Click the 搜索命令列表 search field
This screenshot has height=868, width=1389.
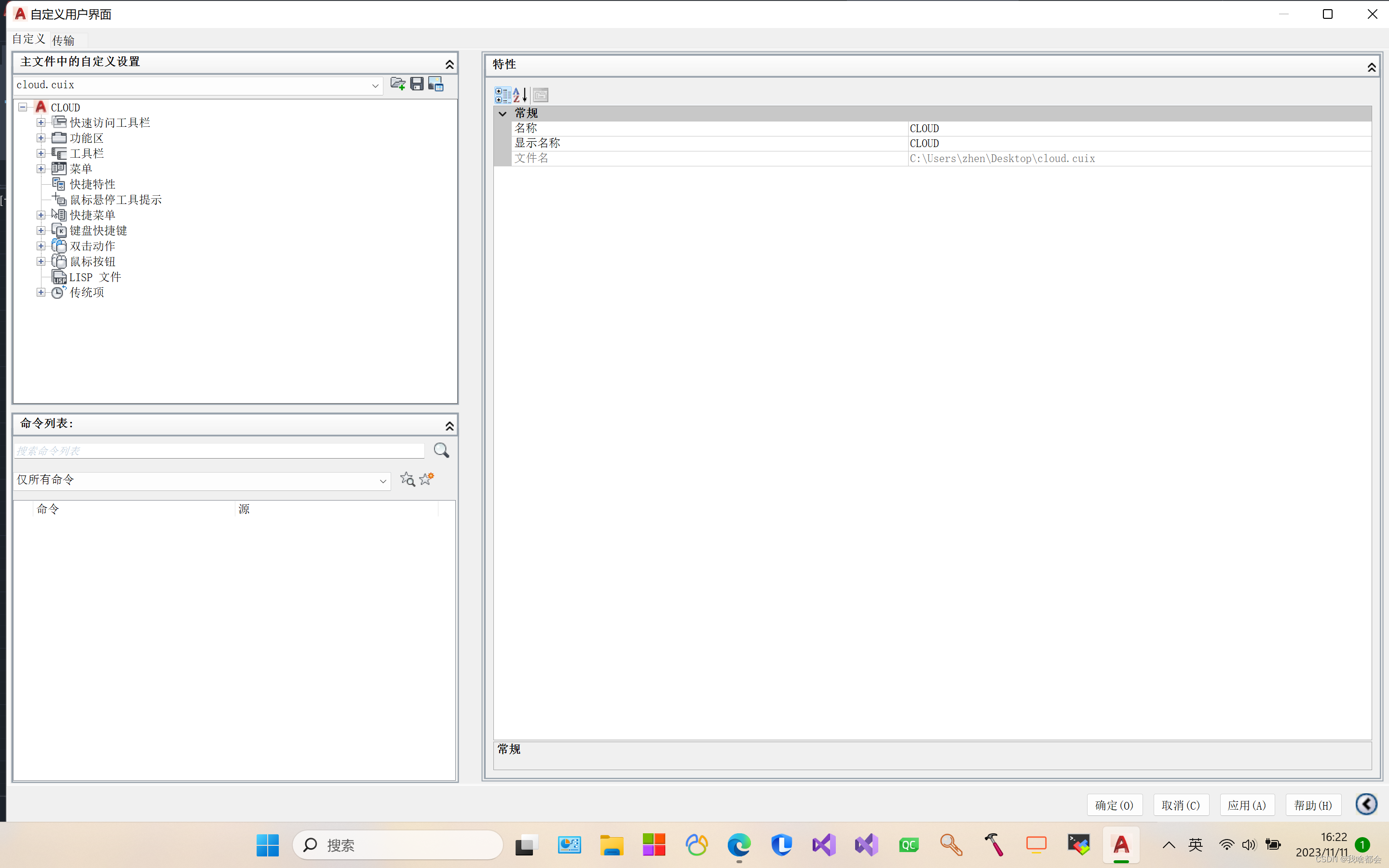tap(218, 451)
